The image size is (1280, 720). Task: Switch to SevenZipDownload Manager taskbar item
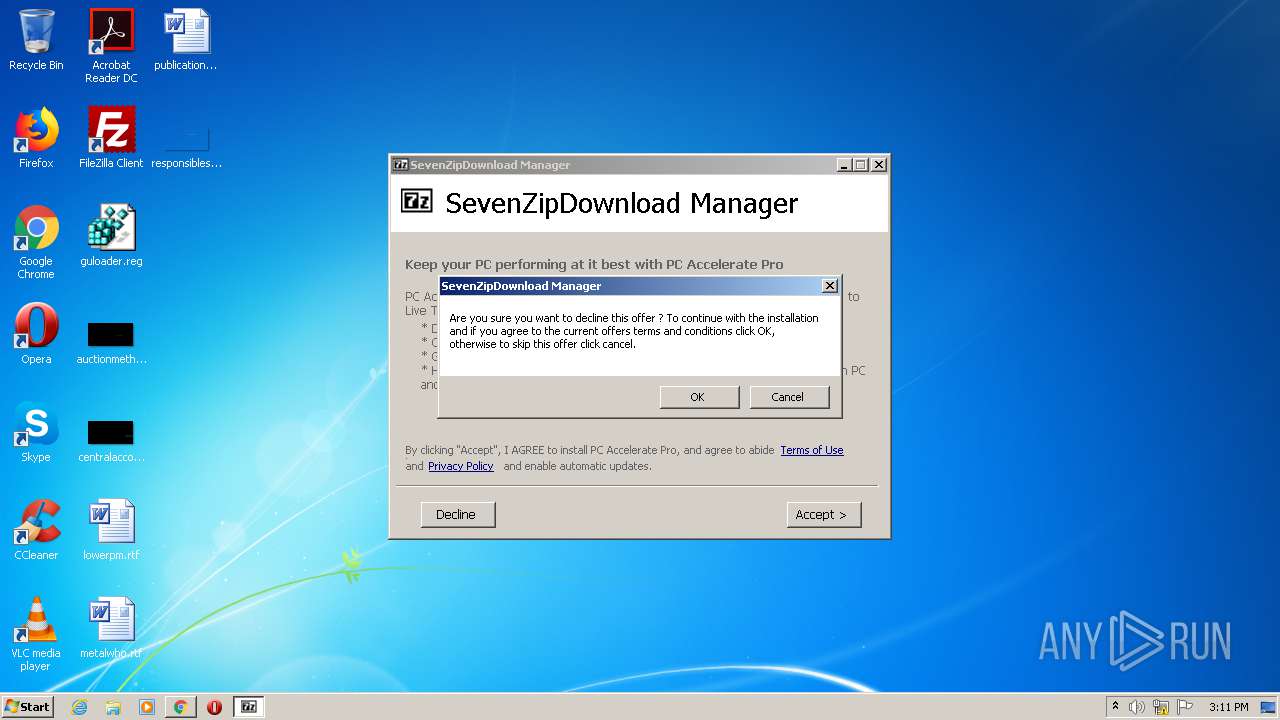[249, 707]
